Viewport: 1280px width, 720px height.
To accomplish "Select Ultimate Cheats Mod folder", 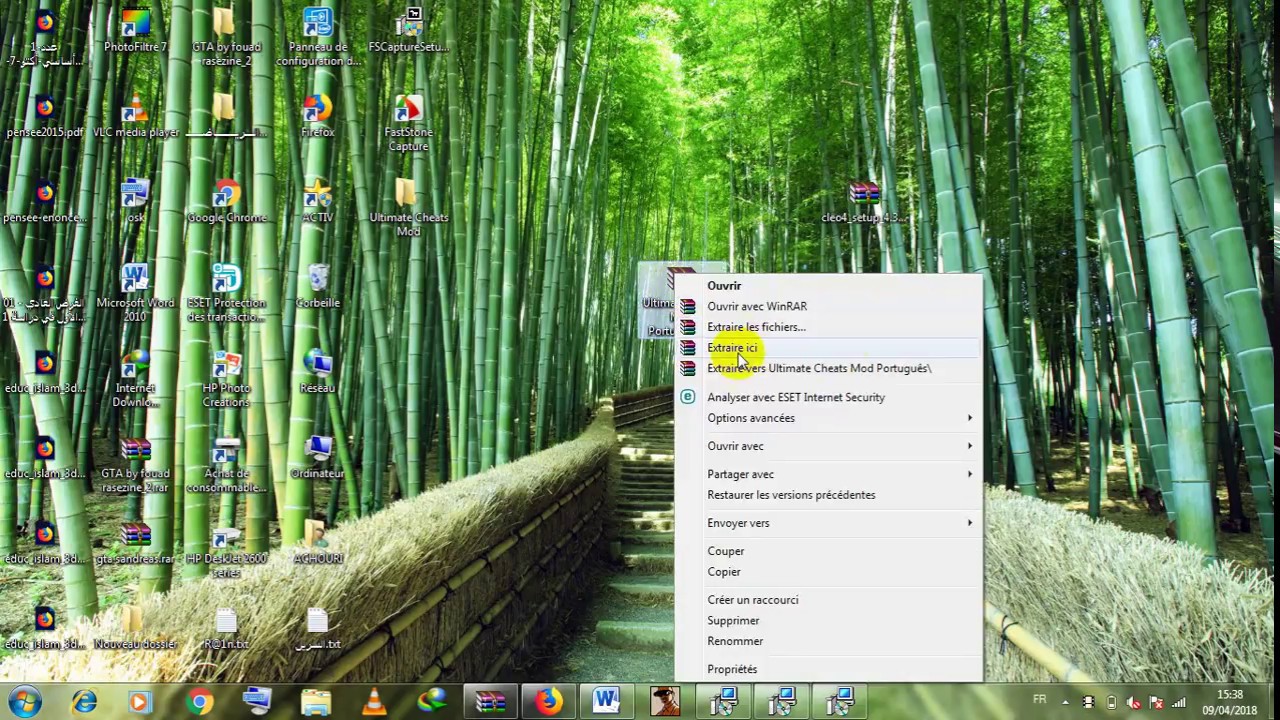I will [408, 208].
